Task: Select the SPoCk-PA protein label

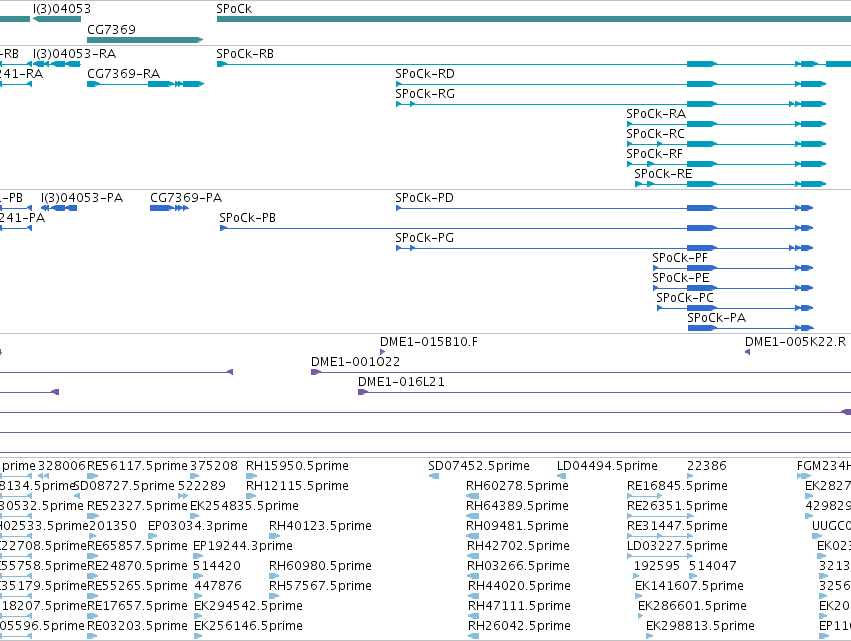Action: coord(716,318)
